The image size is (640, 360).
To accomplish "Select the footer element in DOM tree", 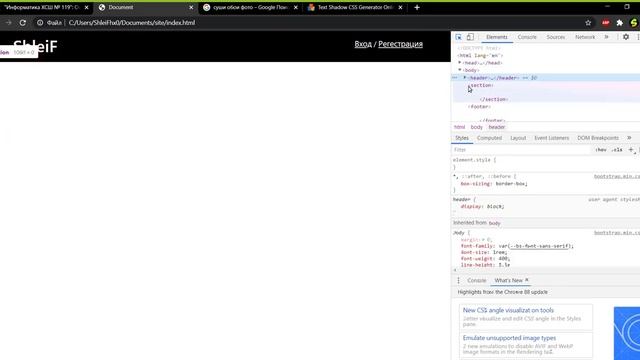I will point(480,107).
